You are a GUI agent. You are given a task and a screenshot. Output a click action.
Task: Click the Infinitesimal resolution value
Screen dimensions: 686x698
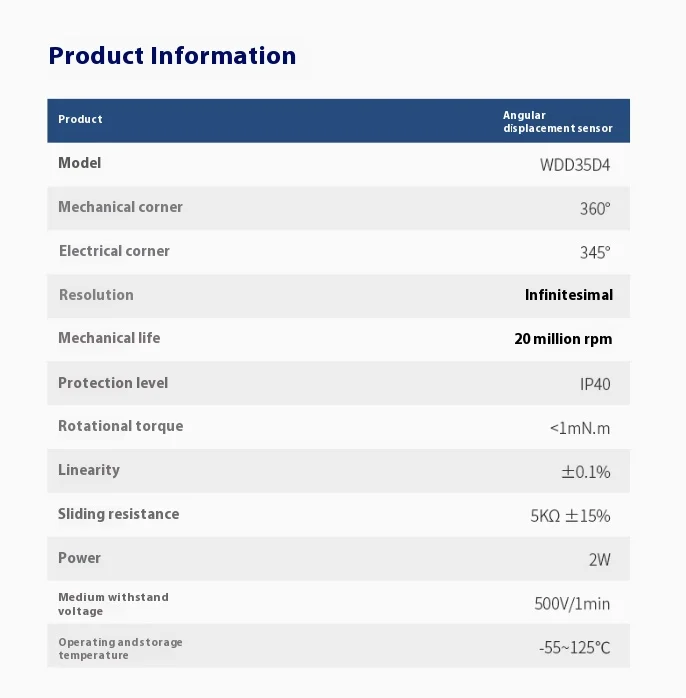click(x=568, y=295)
